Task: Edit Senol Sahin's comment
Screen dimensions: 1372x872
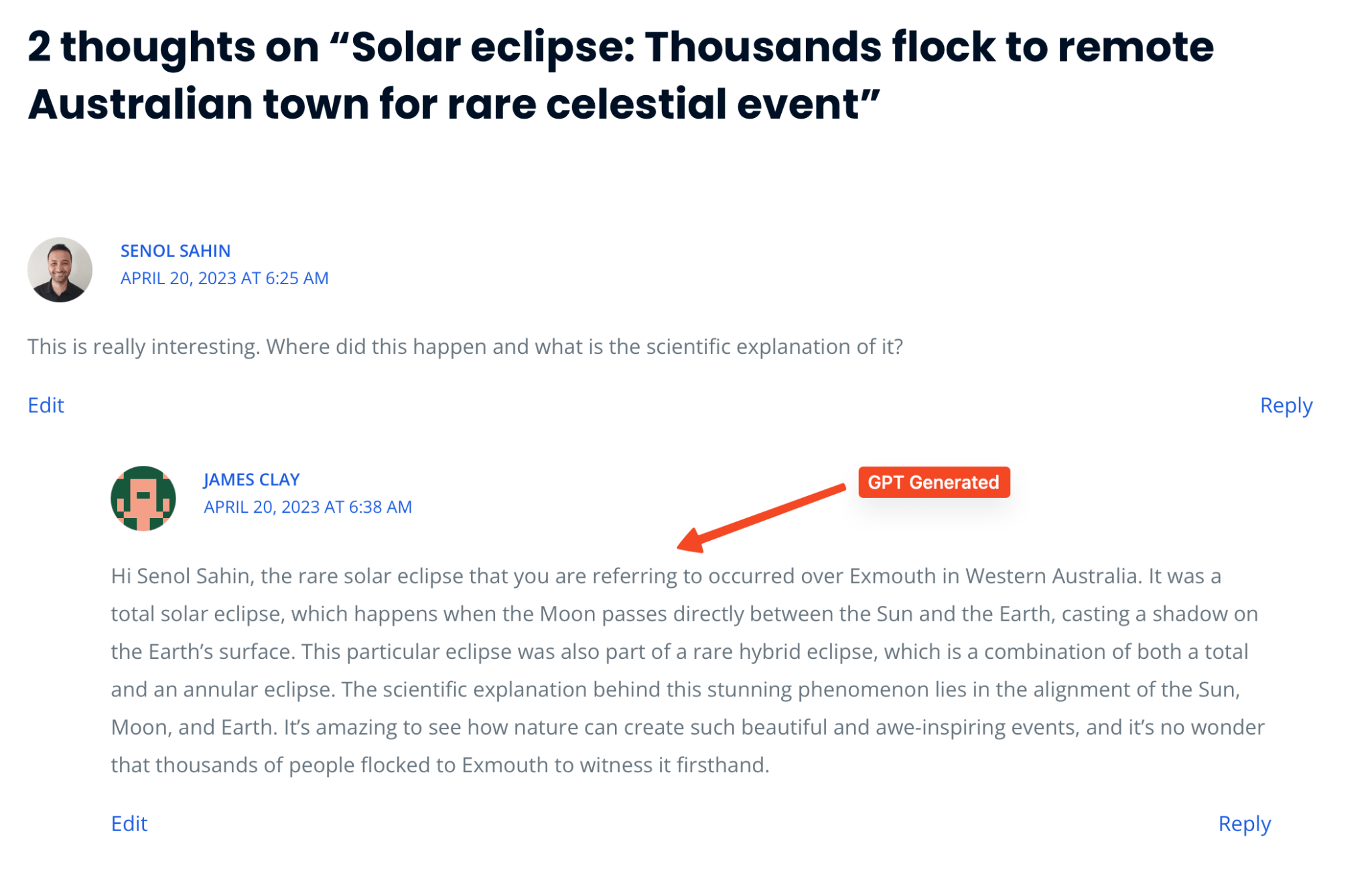Action: tap(46, 405)
